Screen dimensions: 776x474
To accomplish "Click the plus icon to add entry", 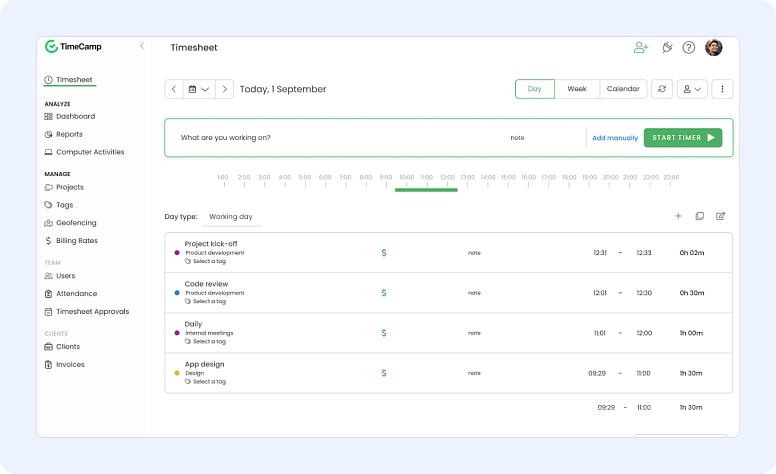I will click(678, 216).
